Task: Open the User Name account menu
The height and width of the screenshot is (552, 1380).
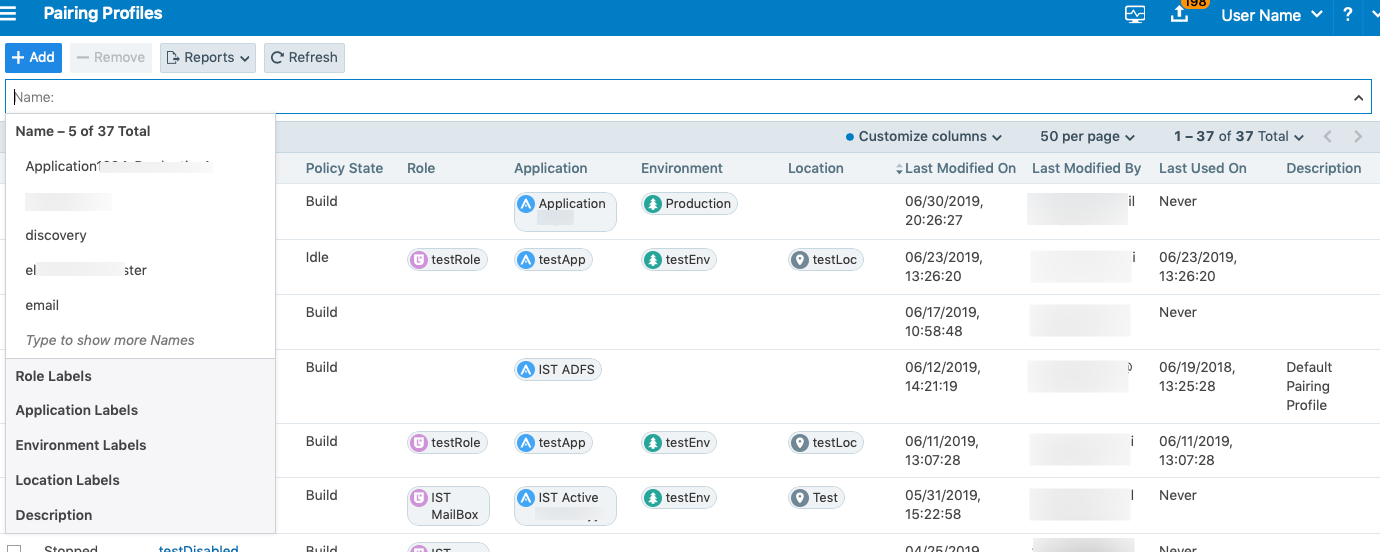Action: 1271,15
